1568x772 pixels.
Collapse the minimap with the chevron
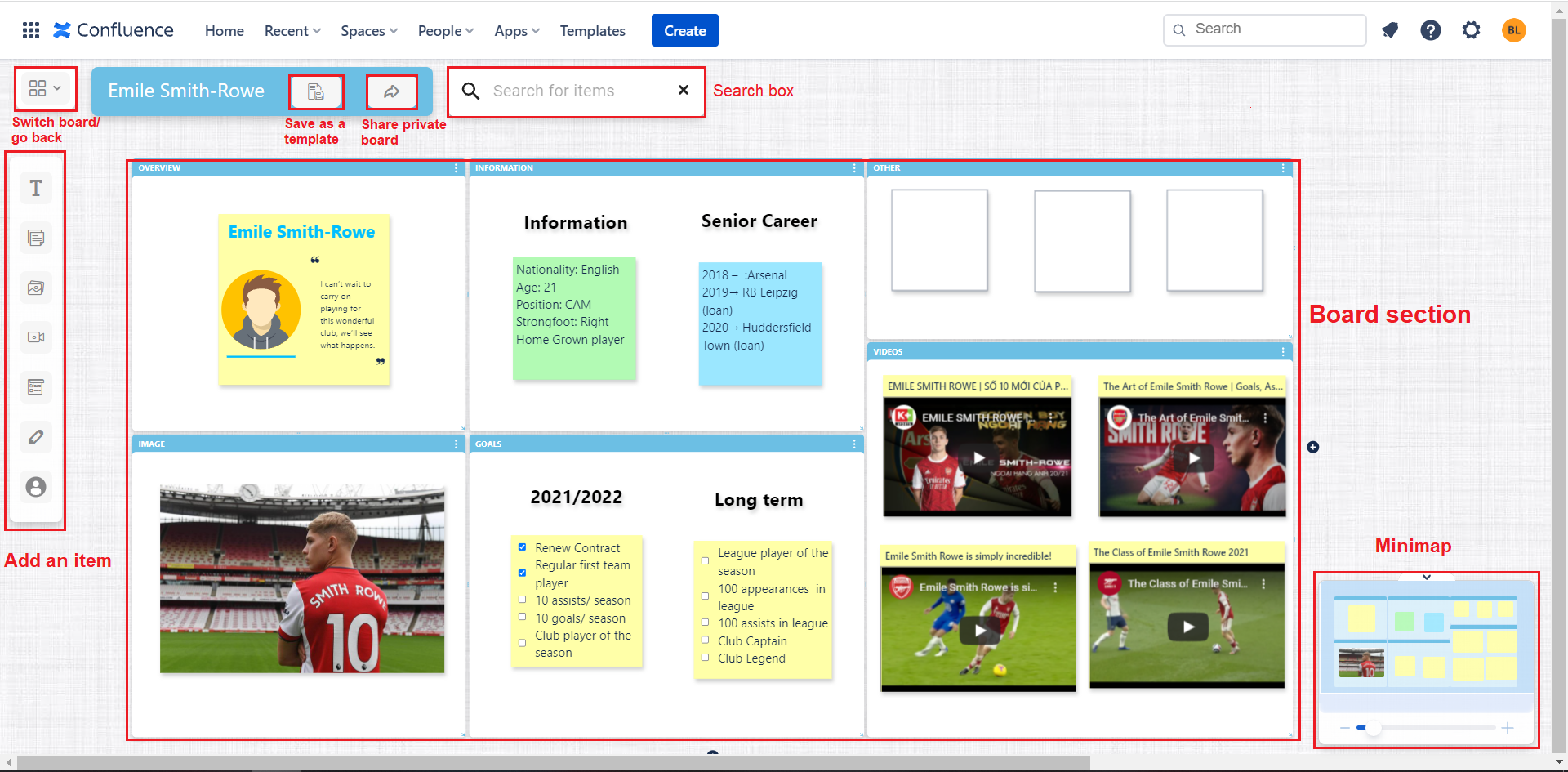[x=1426, y=577]
